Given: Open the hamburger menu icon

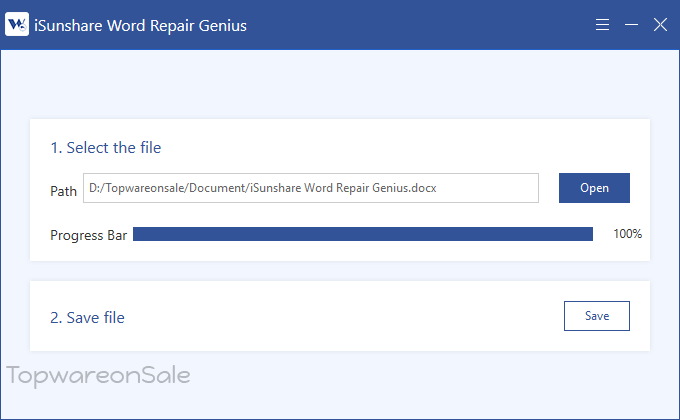Looking at the screenshot, I should click(602, 25).
